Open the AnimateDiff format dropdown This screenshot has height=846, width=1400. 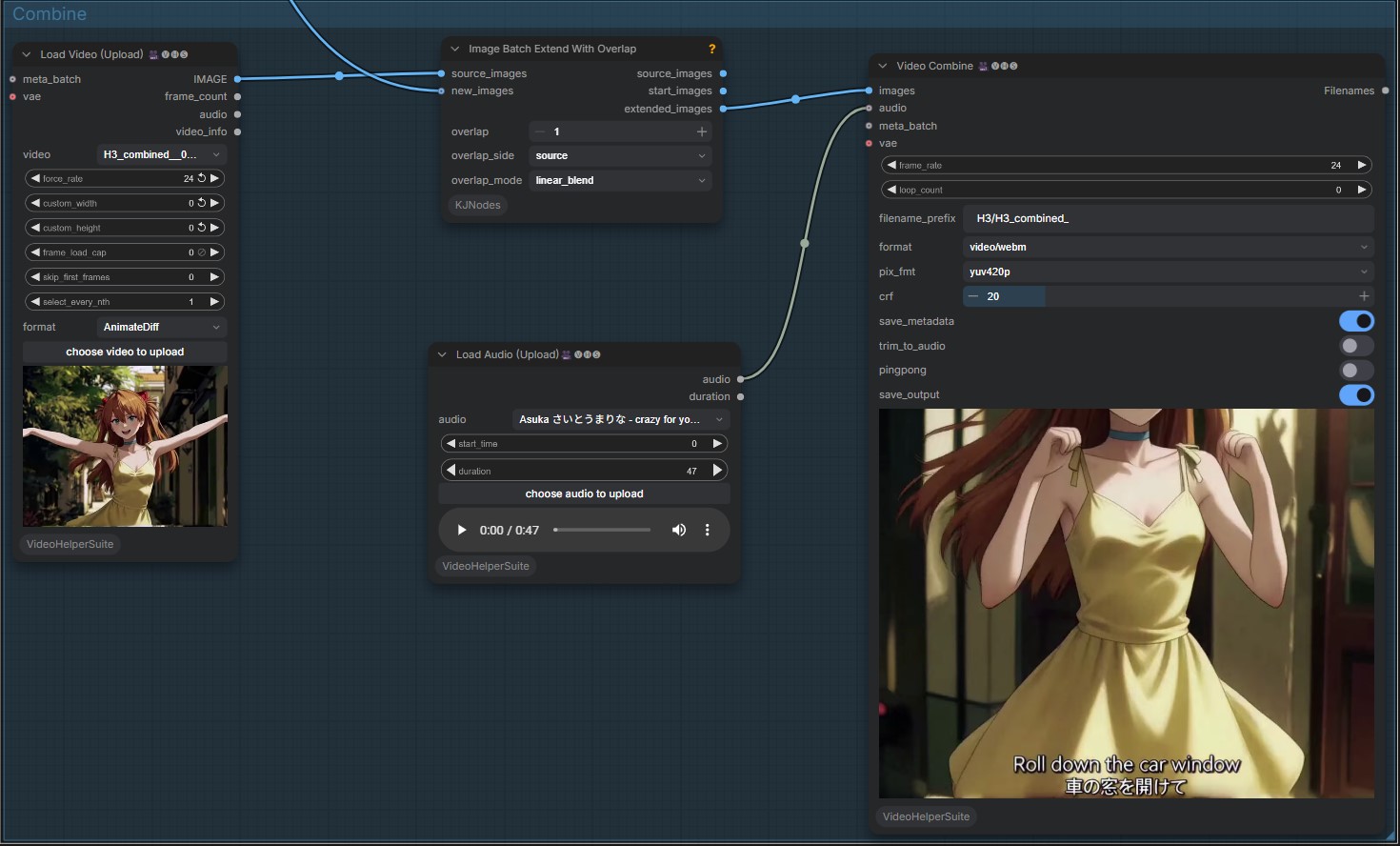coord(162,327)
